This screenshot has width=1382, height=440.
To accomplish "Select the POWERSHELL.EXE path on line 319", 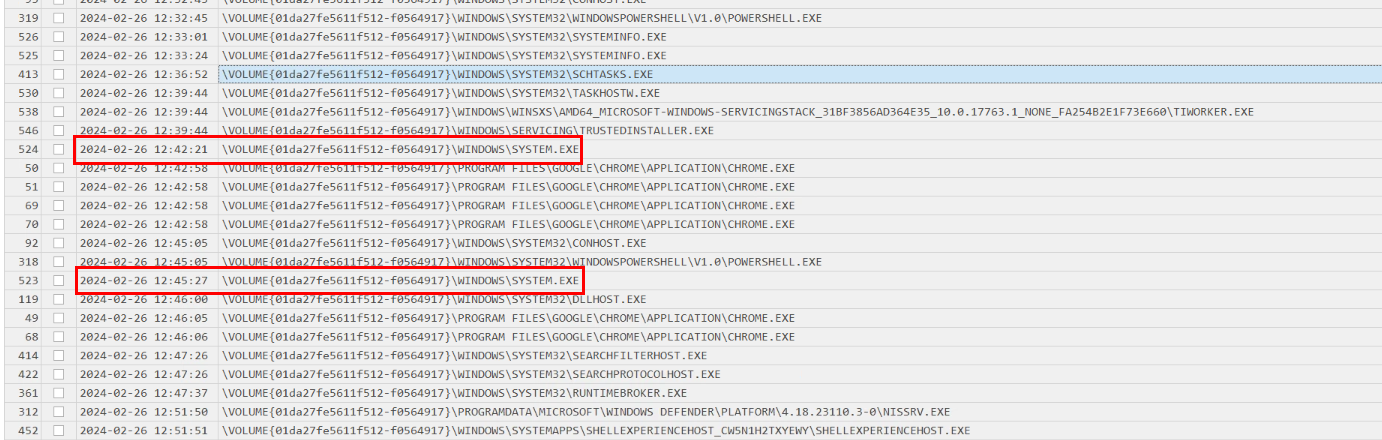I will 522,18.
